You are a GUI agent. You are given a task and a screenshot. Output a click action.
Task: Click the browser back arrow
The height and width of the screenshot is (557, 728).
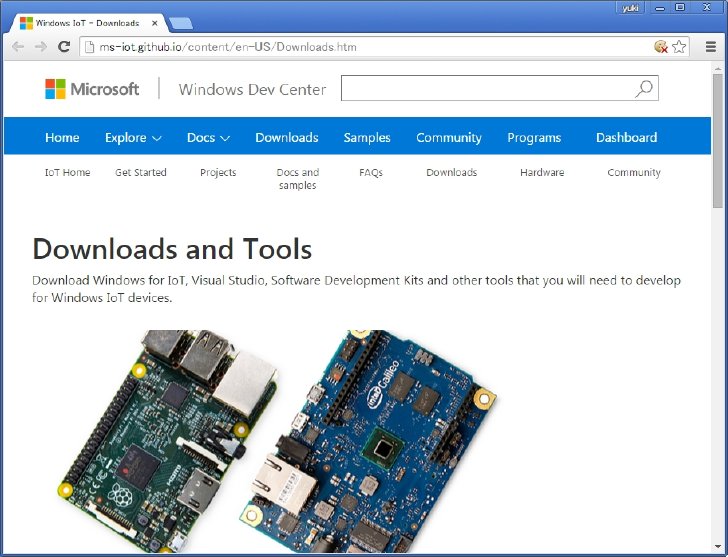click(x=18, y=47)
